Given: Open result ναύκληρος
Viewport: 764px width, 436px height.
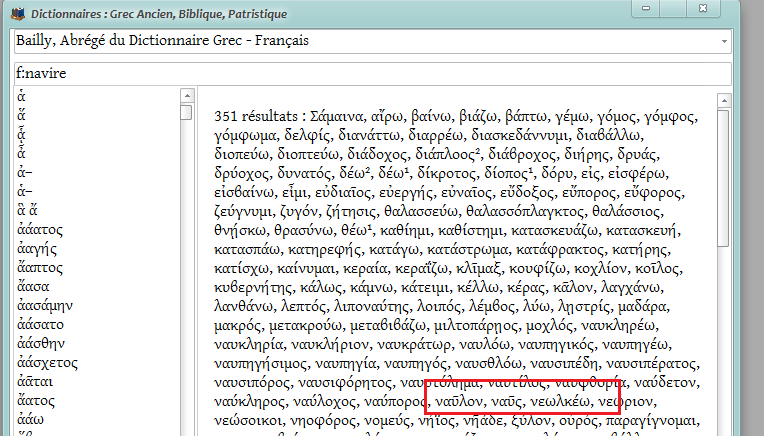Looking at the screenshot, I should pos(249,402).
